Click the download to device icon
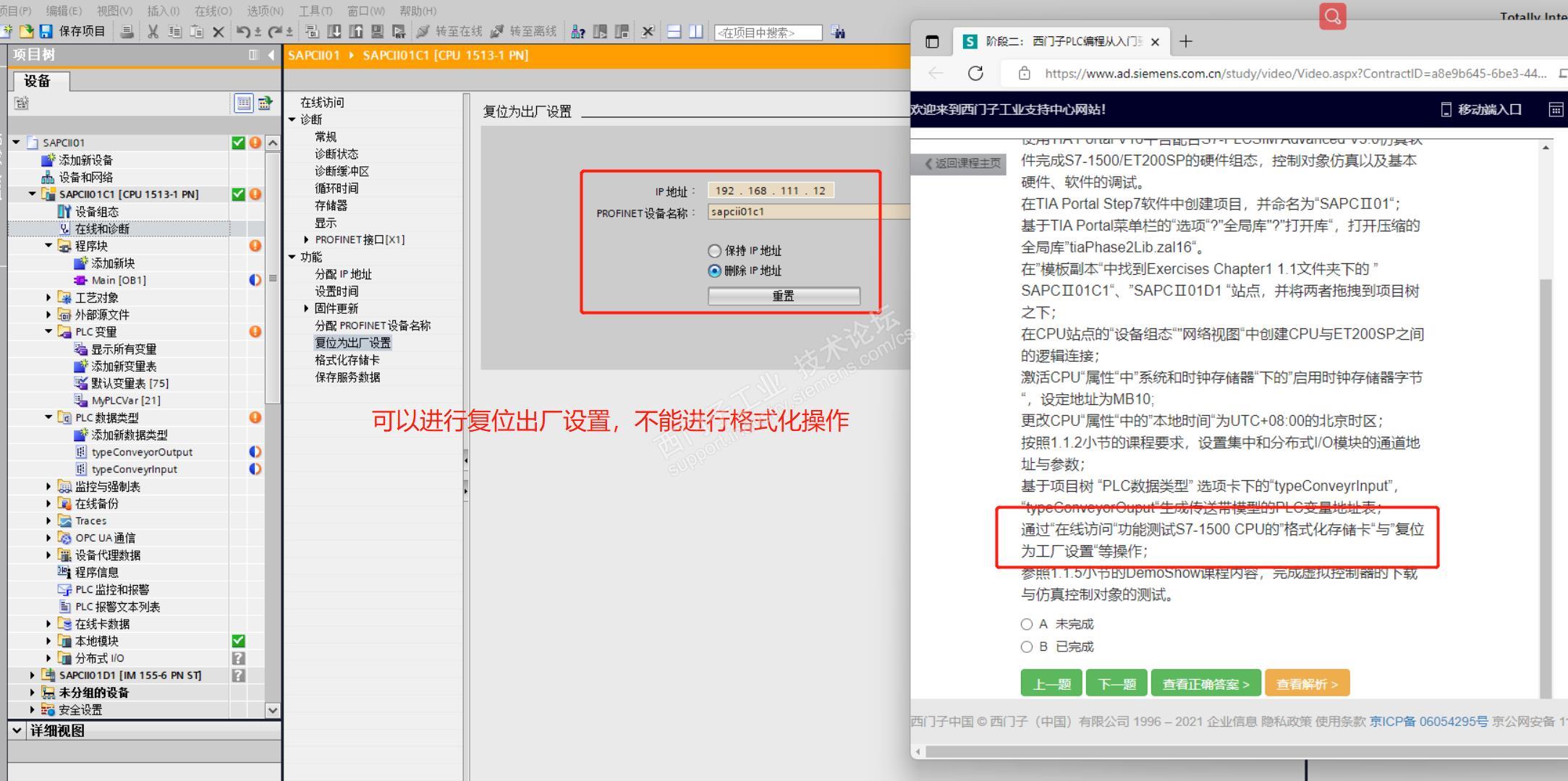Screen dimensions: 1568x781 pyautogui.click(x=334, y=32)
